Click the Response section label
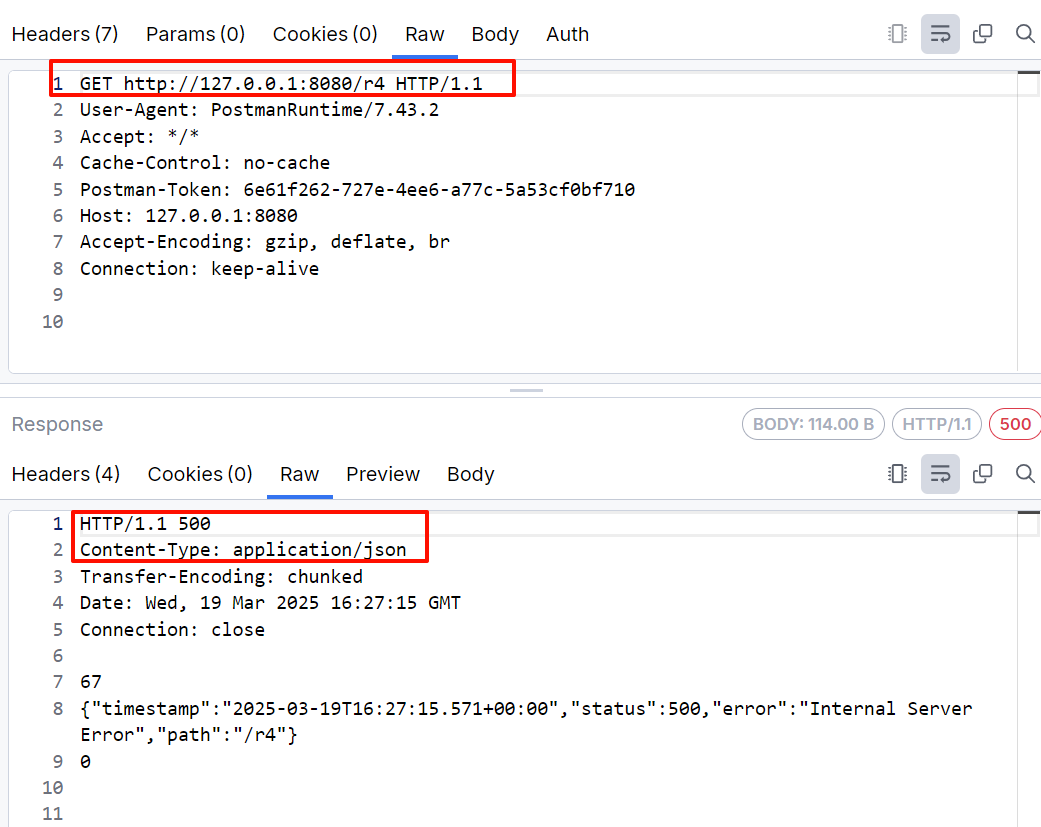The height and width of the screenshot is (827, 1041). click(57, 424)
